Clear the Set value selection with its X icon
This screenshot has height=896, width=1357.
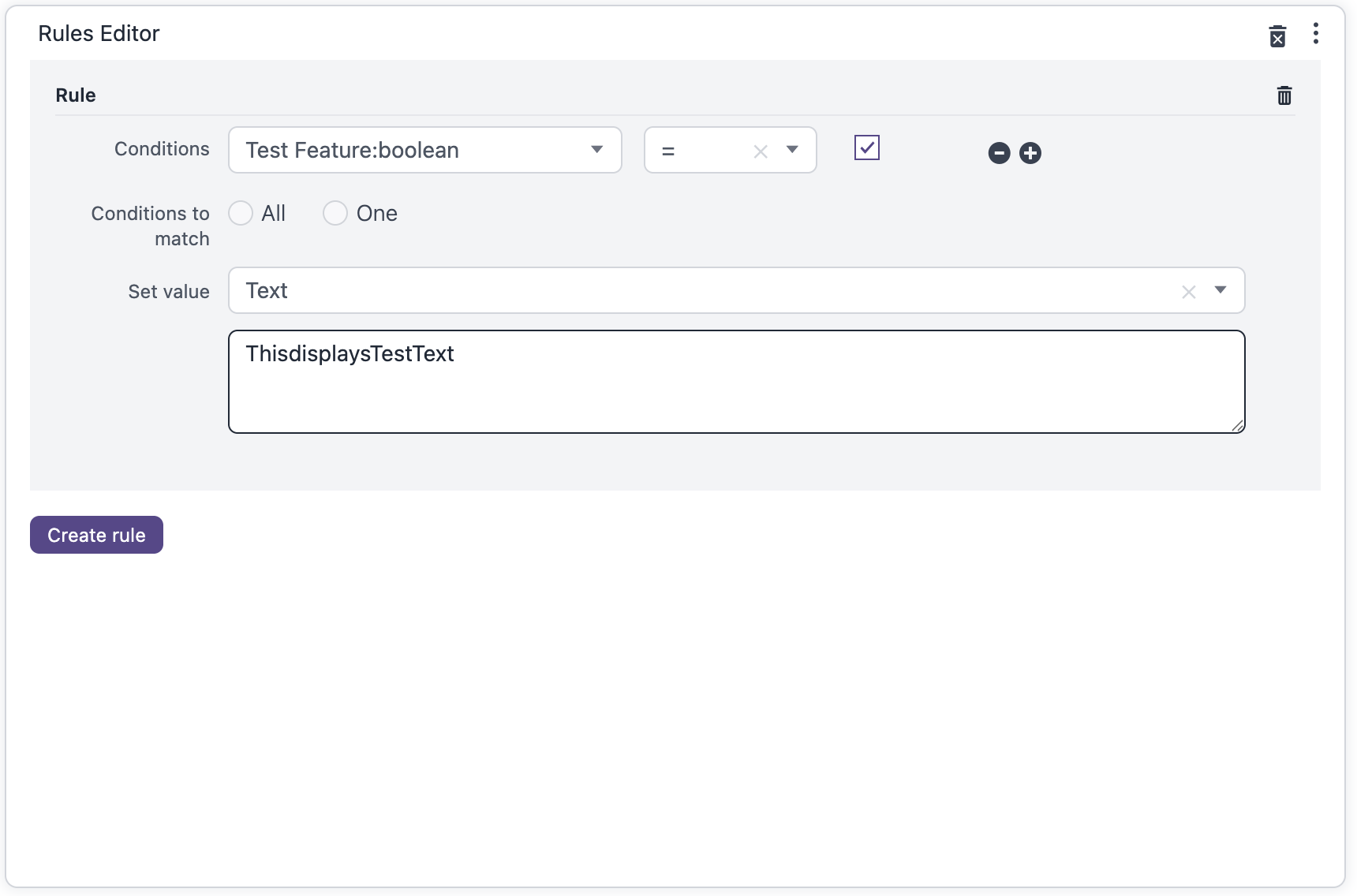pyautogui.click(x=1189, y=291)
